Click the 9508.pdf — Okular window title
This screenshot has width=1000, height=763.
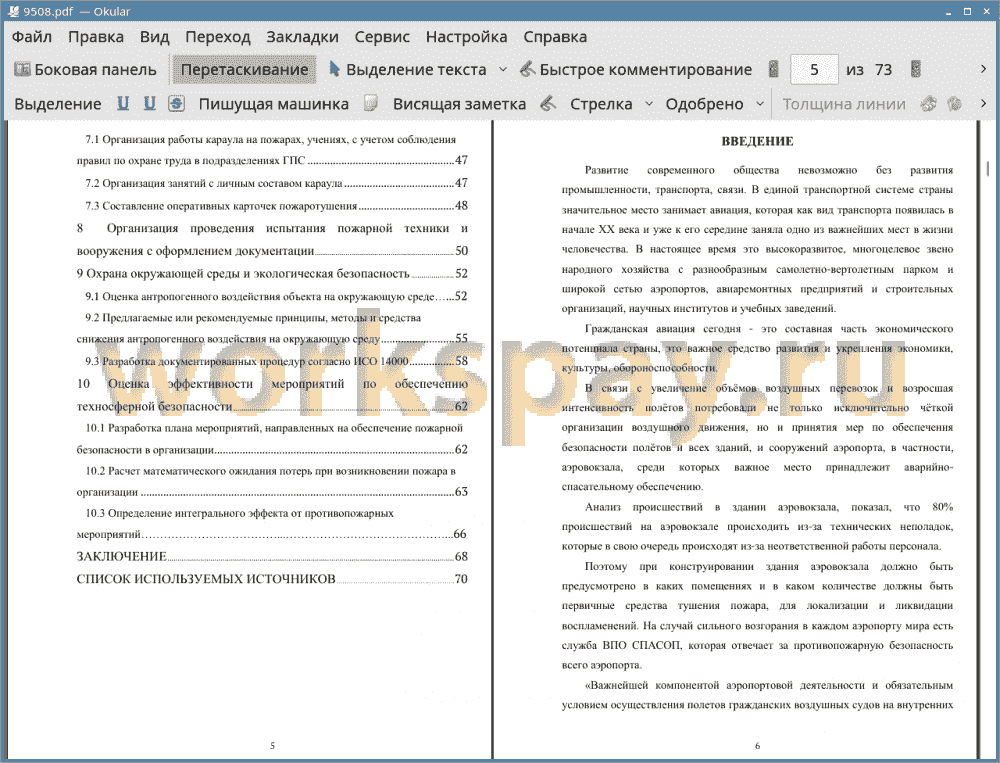click(77, 11)
